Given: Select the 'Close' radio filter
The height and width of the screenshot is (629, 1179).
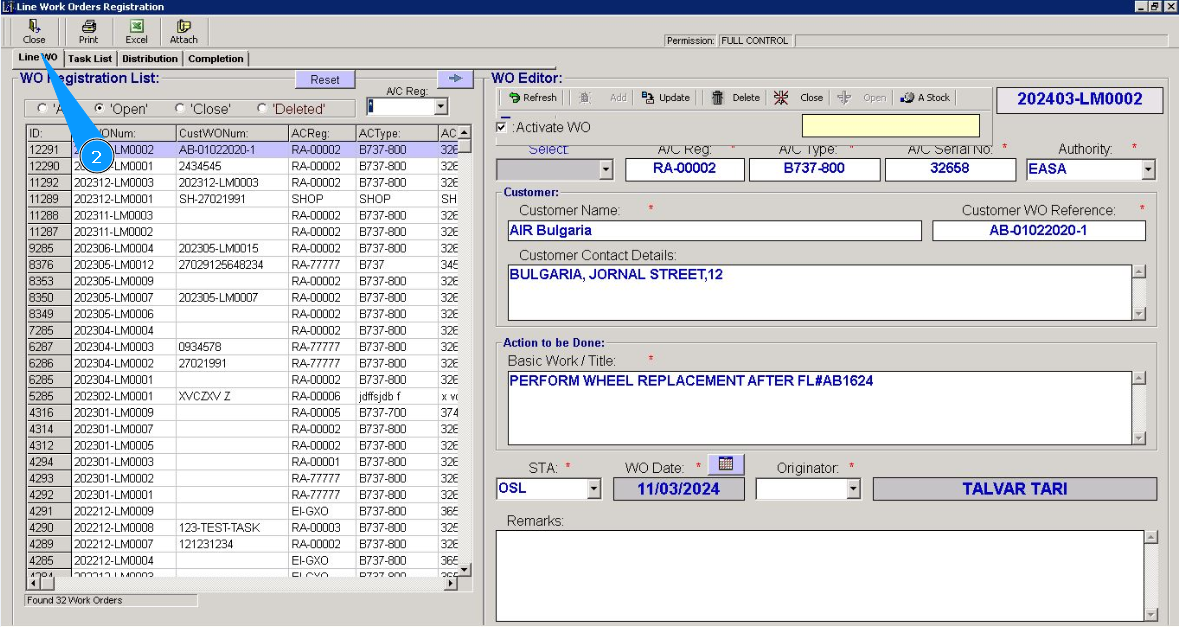Looking at the screenshot, I should [180, 109].
